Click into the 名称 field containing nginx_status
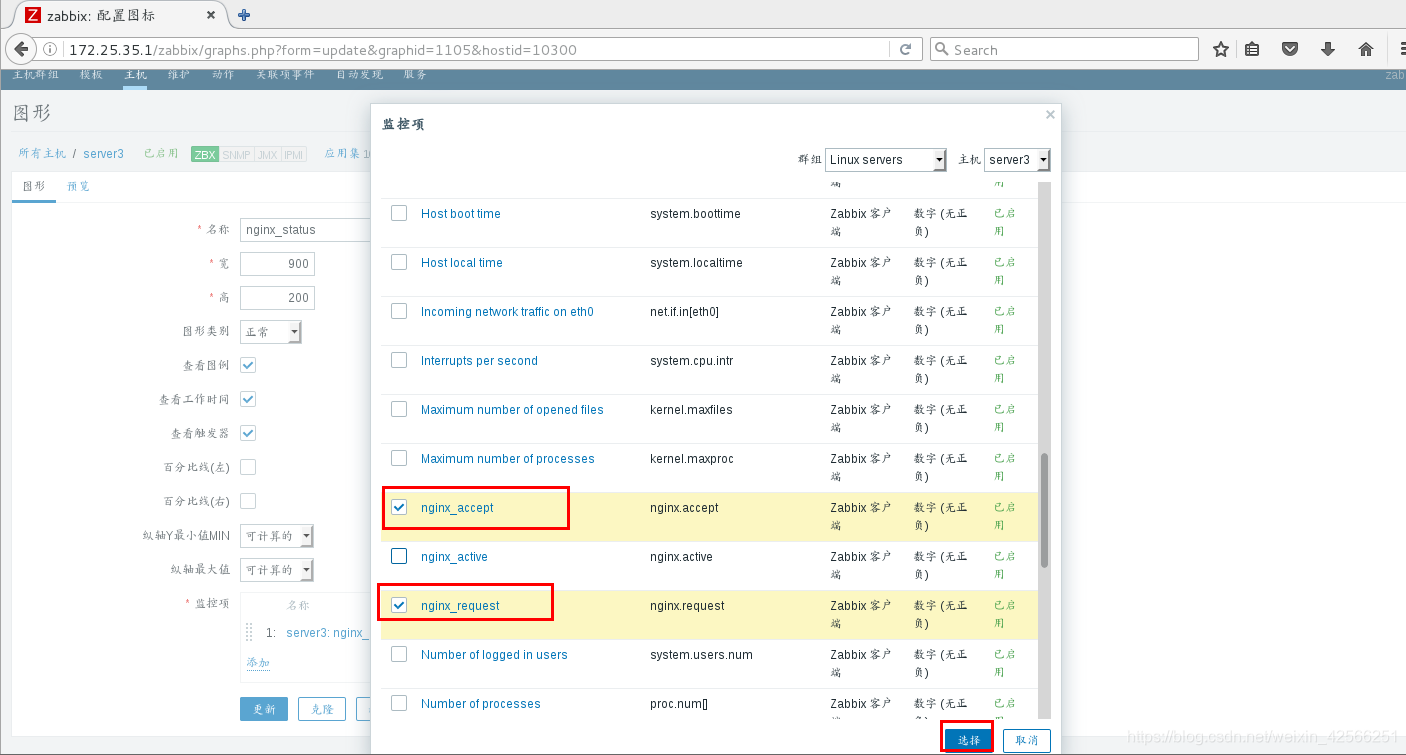 tap(305, 229)
